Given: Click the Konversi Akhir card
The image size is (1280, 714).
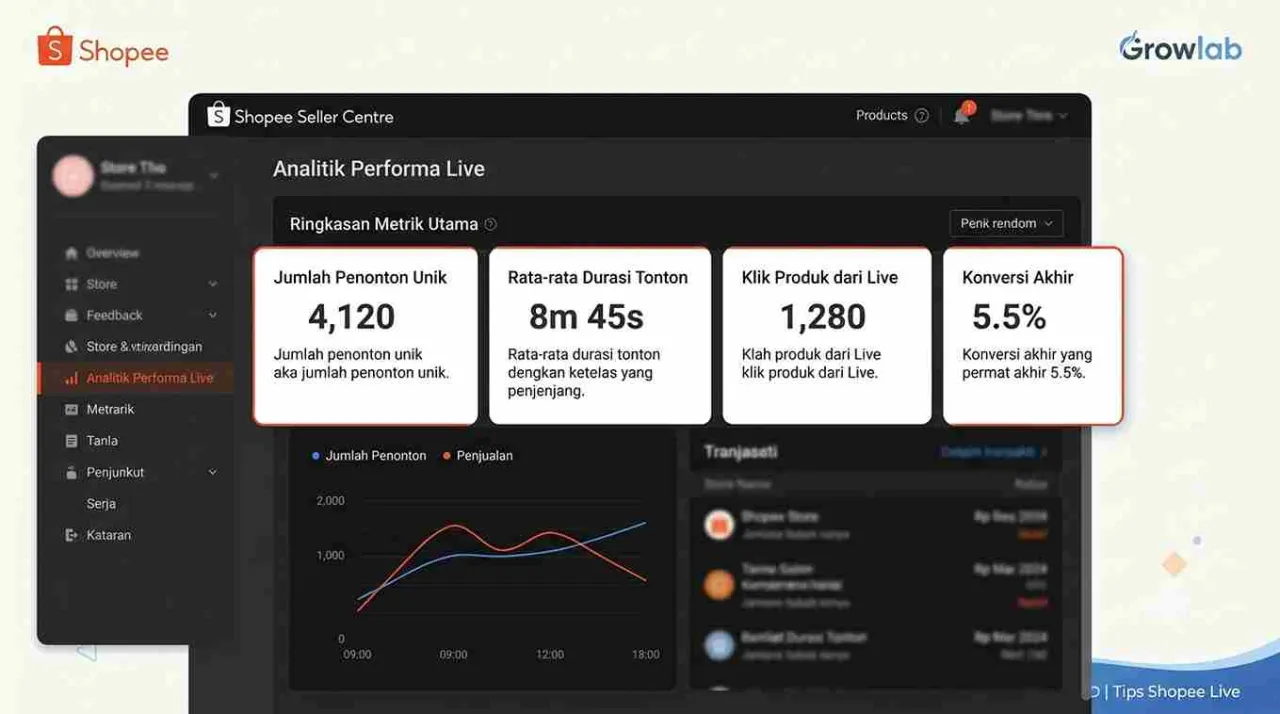Looking at the screenshot, I should tap(1033, 336).
